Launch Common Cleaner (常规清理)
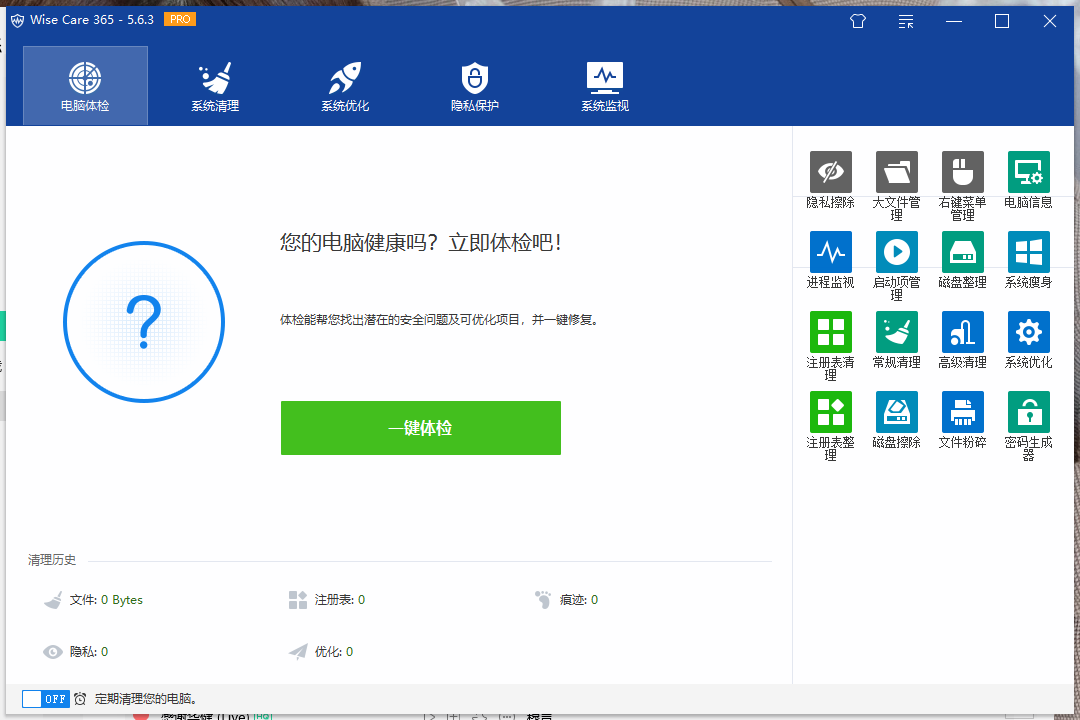This screenshot has width=1080, height=720. point(896,332)
